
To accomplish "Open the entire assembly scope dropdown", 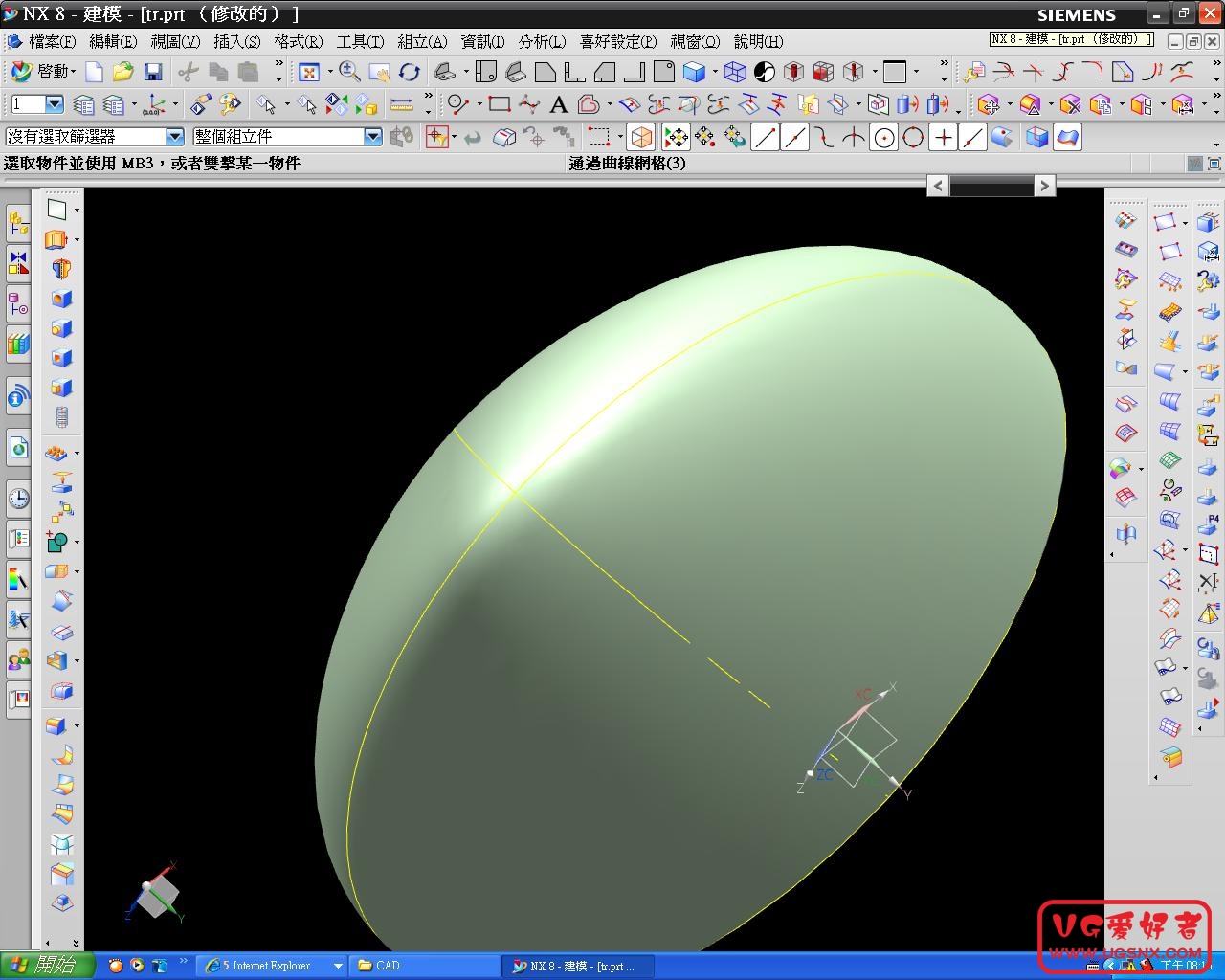I will coord(373,137).
